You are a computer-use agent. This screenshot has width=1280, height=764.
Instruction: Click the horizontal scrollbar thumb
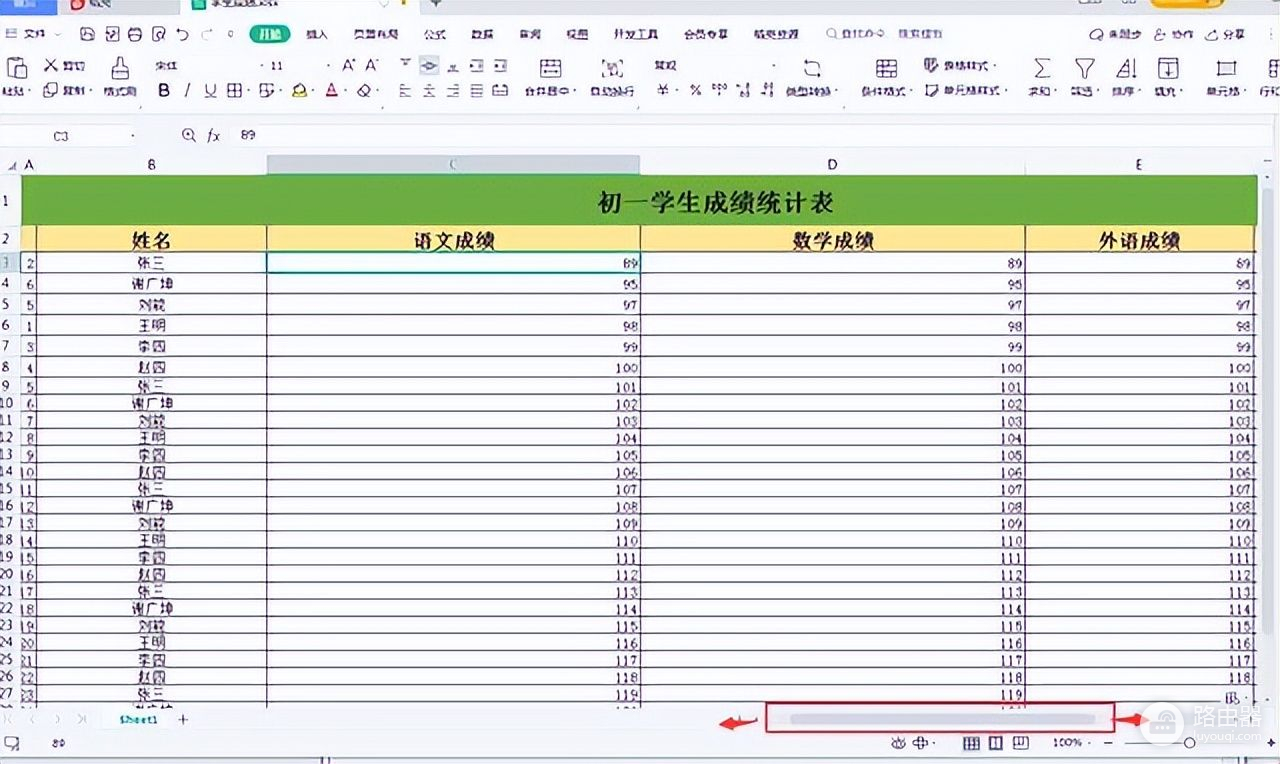941,718
